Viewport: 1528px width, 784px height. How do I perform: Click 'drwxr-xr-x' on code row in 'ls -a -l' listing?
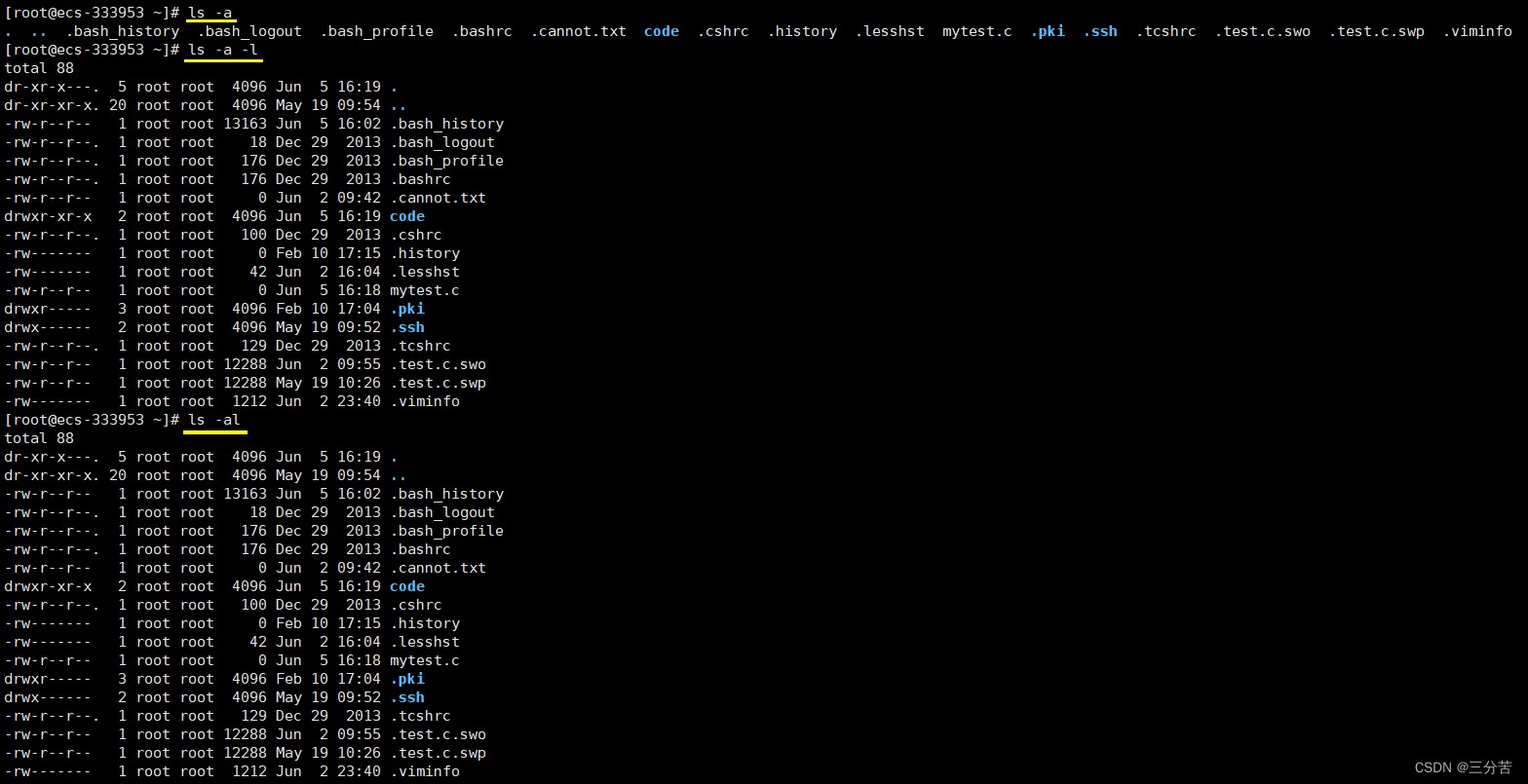(x=49, y=216)
